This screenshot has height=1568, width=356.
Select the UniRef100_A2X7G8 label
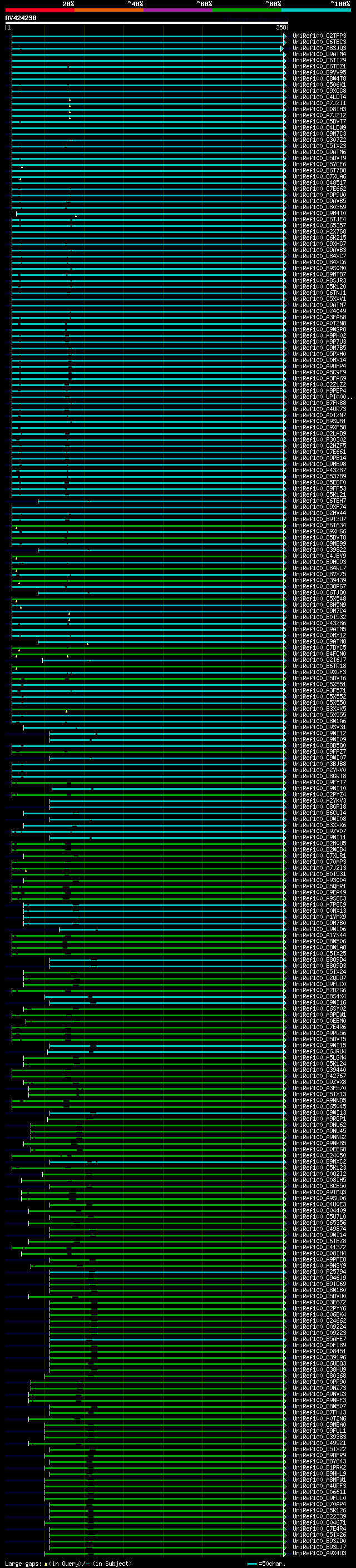tap(319, 232)
